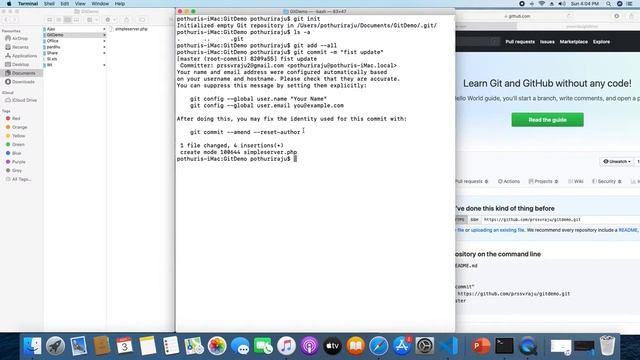The width and height of the screenshot is (640, 360).
Task: Open Books icon in the Dock
Action: tap(356, 346)
